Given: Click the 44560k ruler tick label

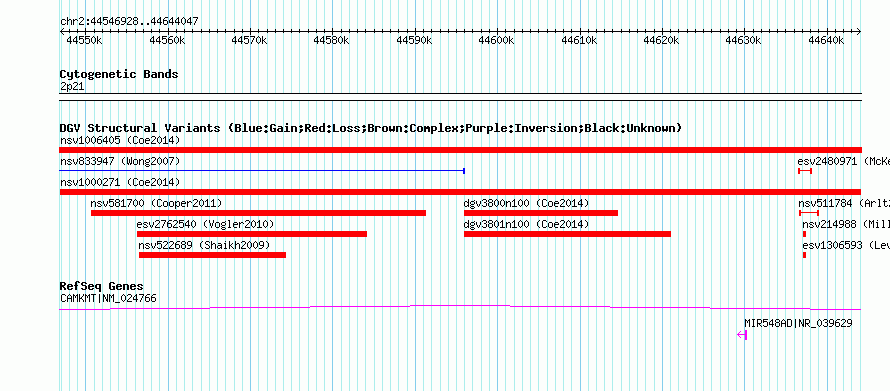Looking at the screenshot, I should click(167, 40).
